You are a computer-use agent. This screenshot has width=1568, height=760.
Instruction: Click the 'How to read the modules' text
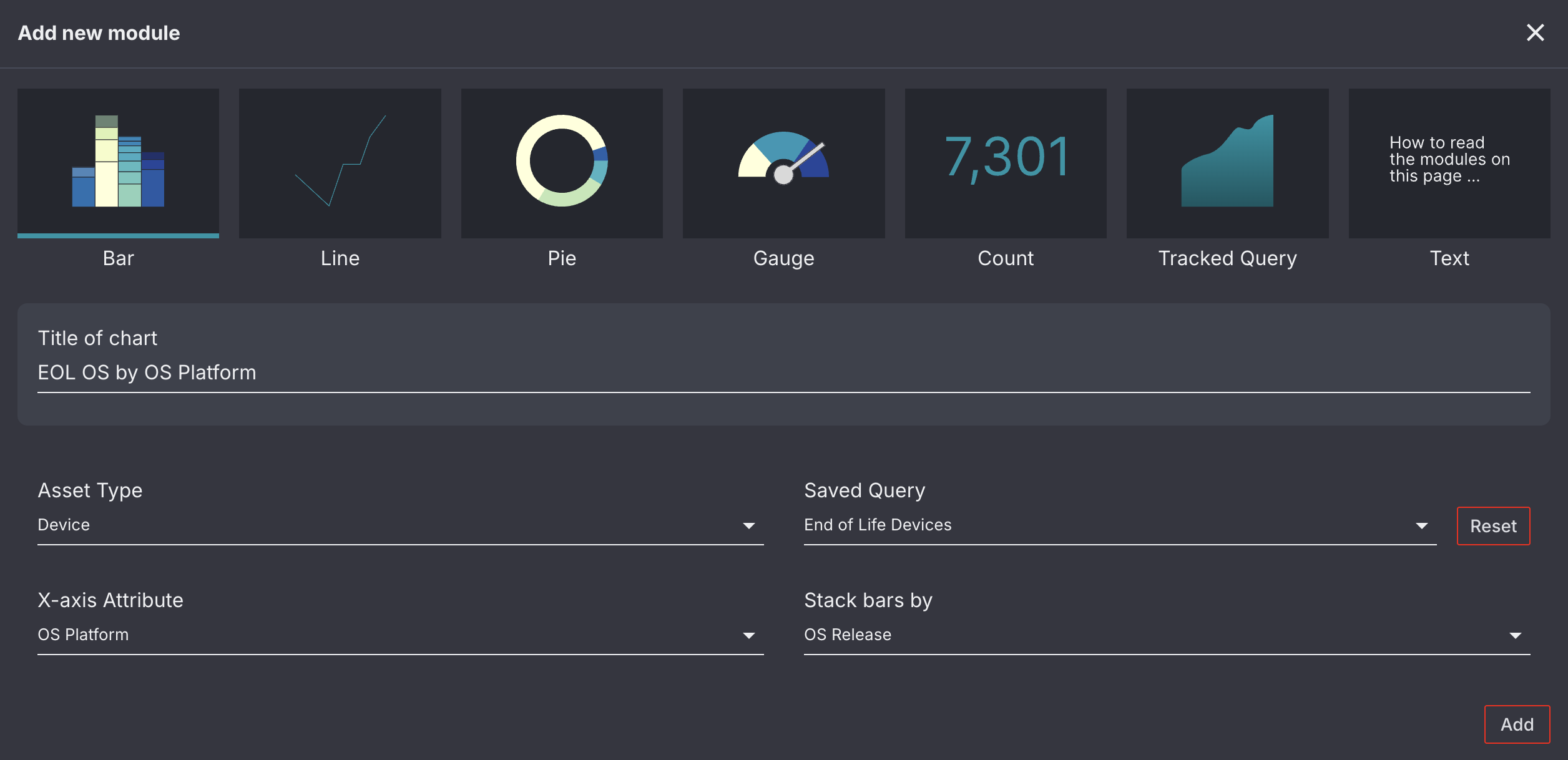point(1448,159)
